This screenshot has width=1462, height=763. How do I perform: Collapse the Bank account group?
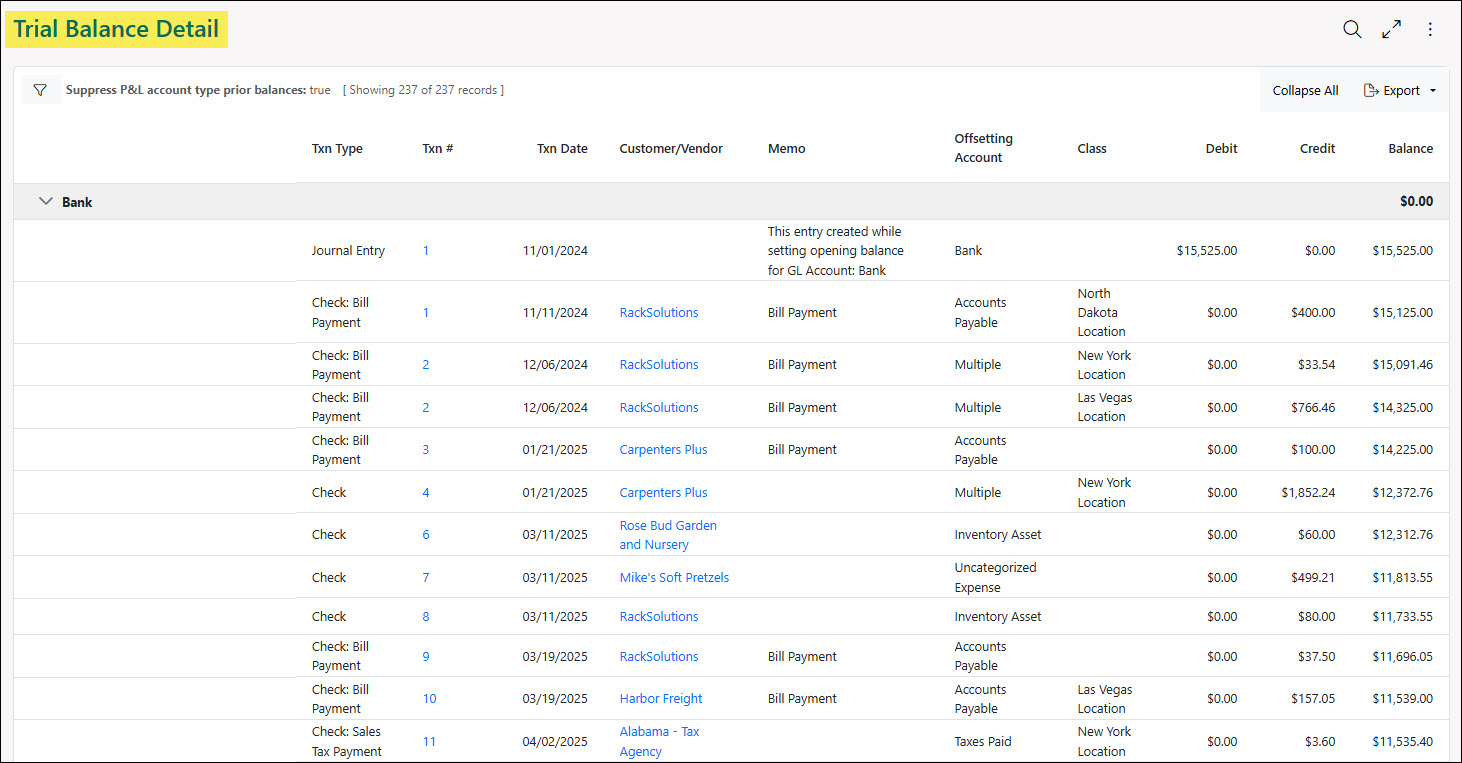(45, 201)
